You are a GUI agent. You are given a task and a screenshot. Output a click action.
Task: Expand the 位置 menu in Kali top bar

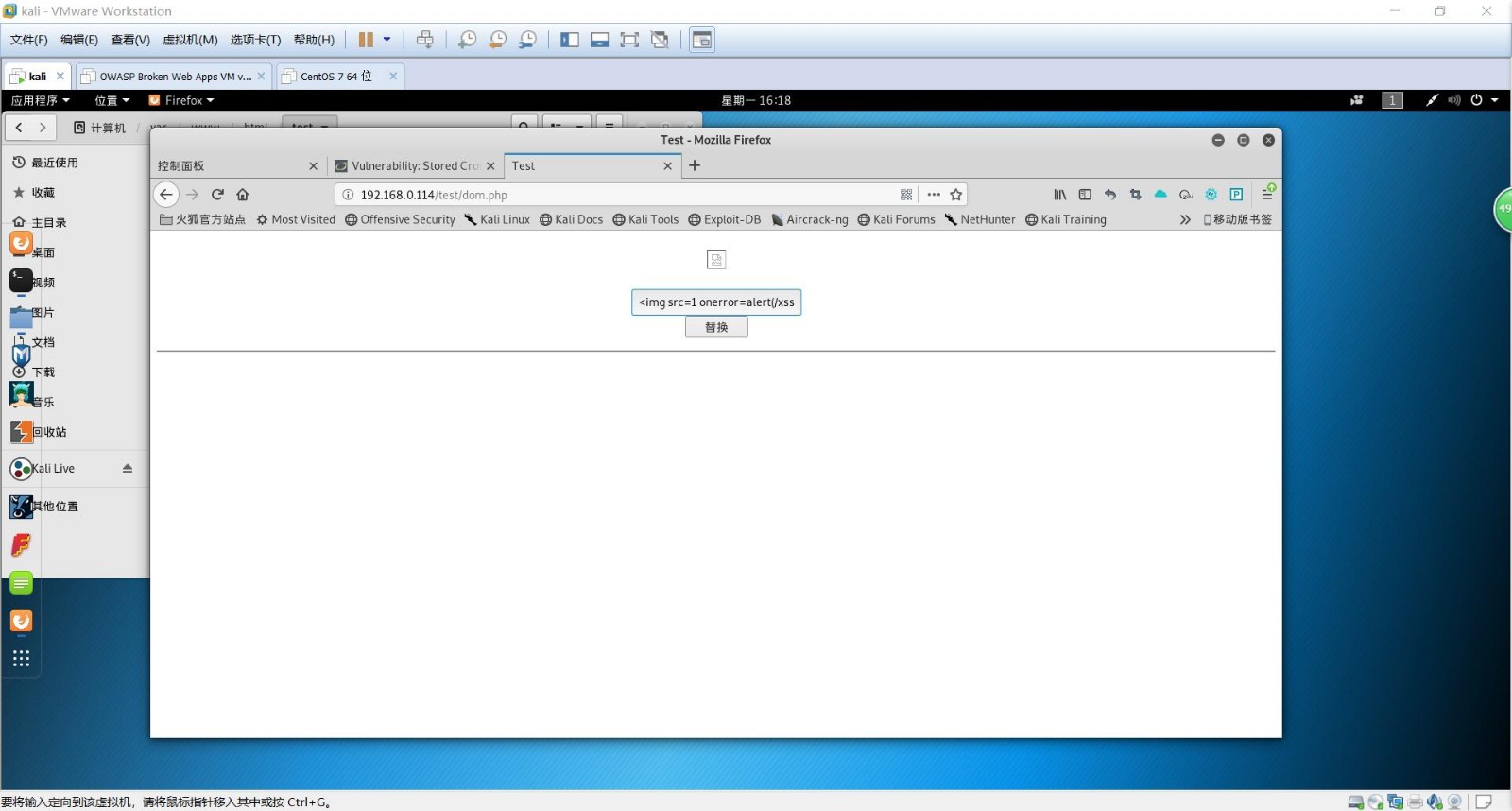[x=112, y=100]
